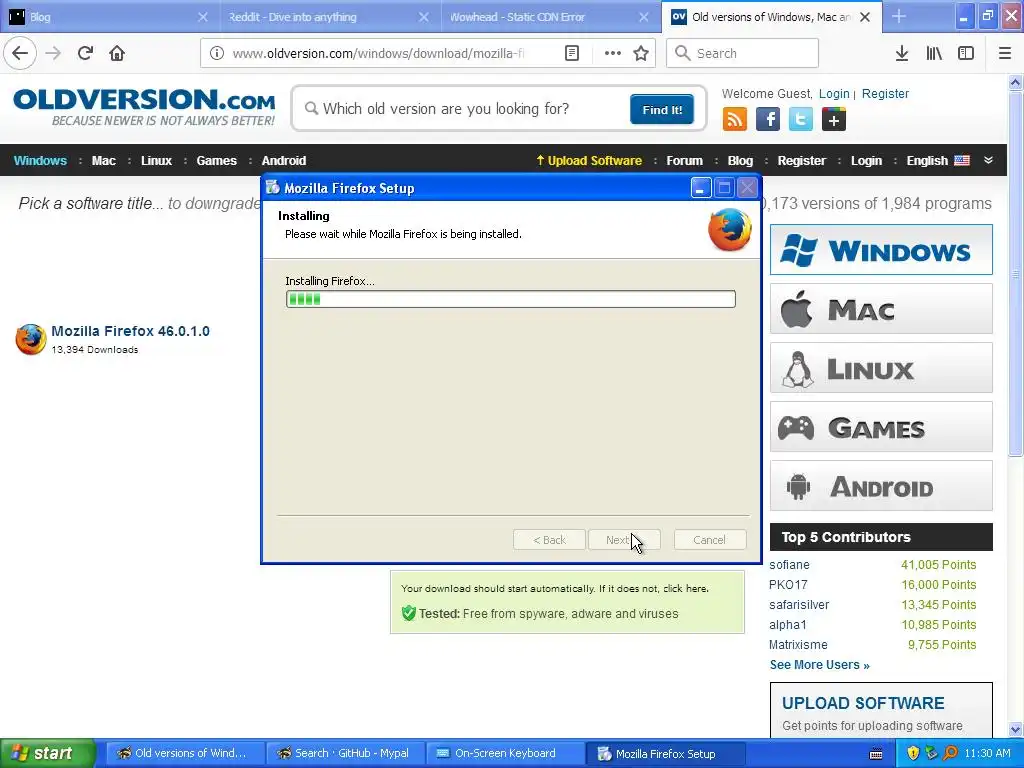This screenshot has height=768, width=1024.
Task: Select Android in the site navigation
Action: tap(283, 161)
